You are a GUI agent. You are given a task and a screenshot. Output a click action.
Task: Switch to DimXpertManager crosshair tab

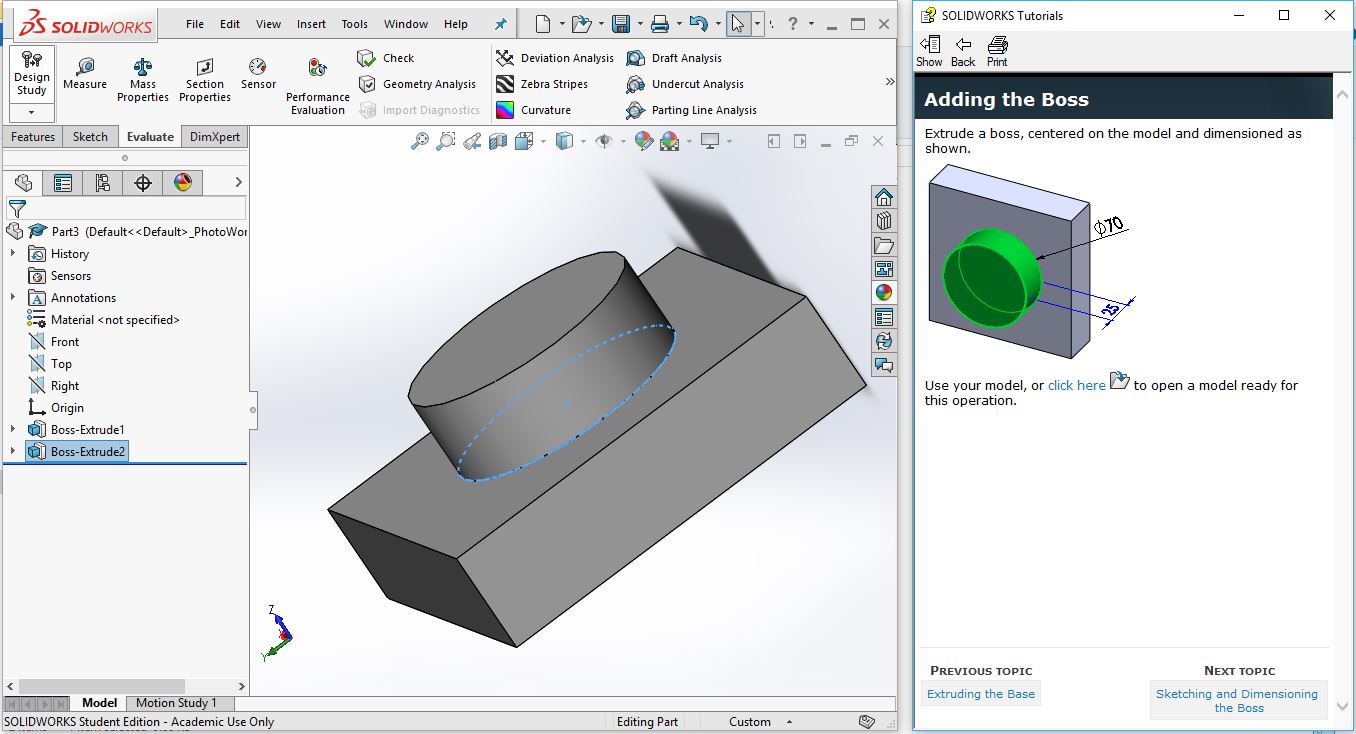[143, 182]
